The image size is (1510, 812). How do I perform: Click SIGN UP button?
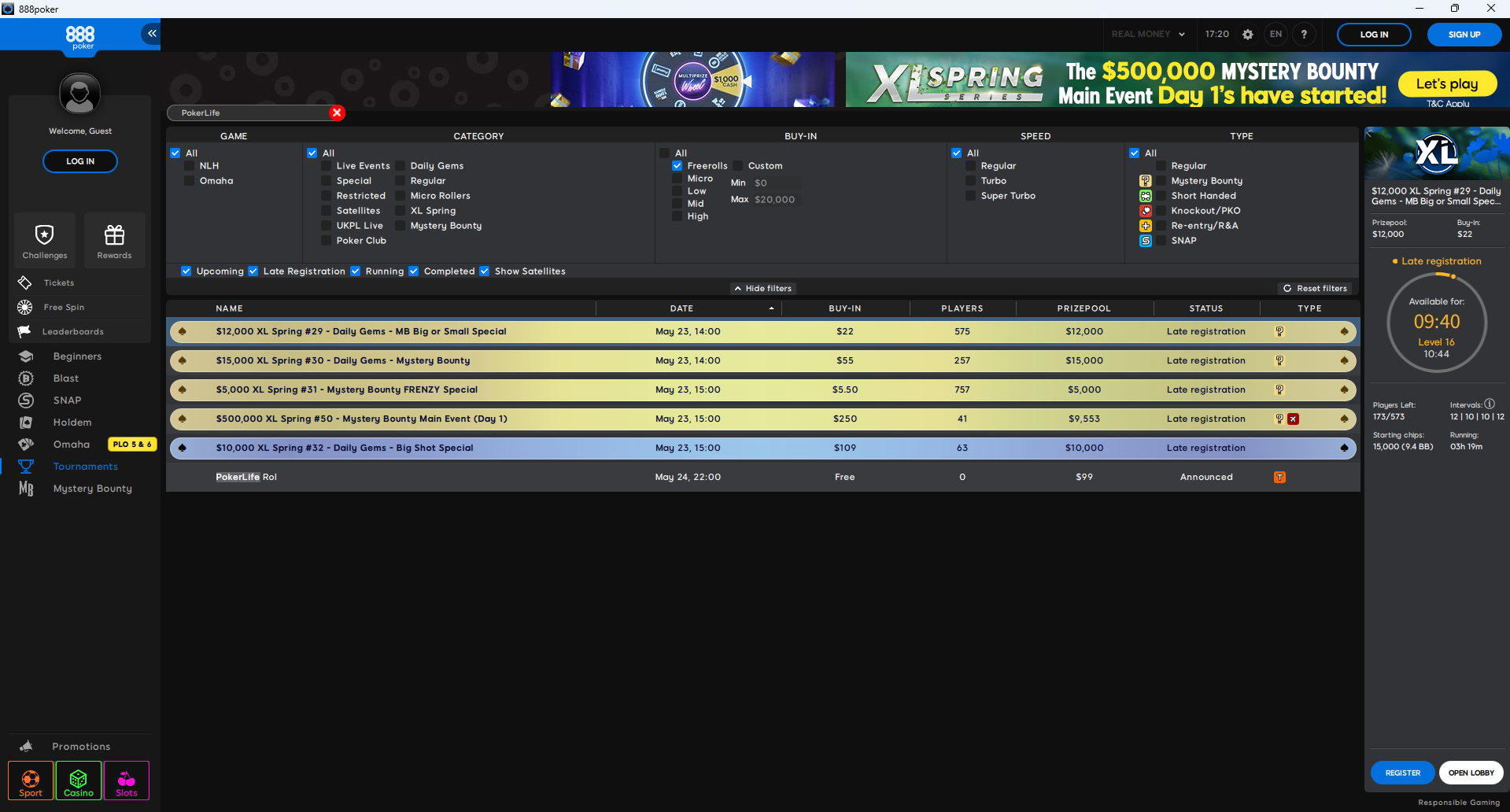pos(1464,35)
